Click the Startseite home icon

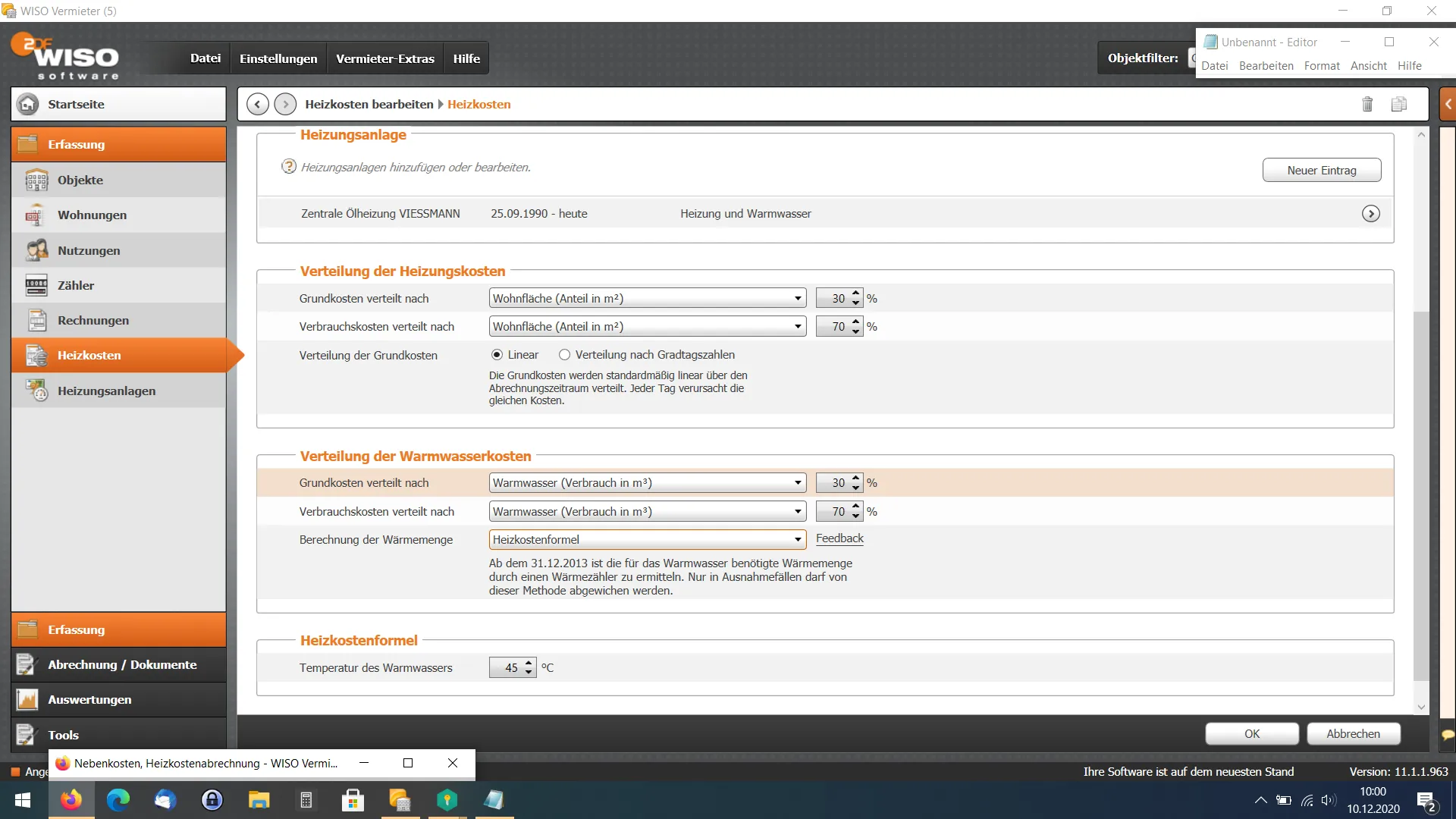tap(28, 105)
